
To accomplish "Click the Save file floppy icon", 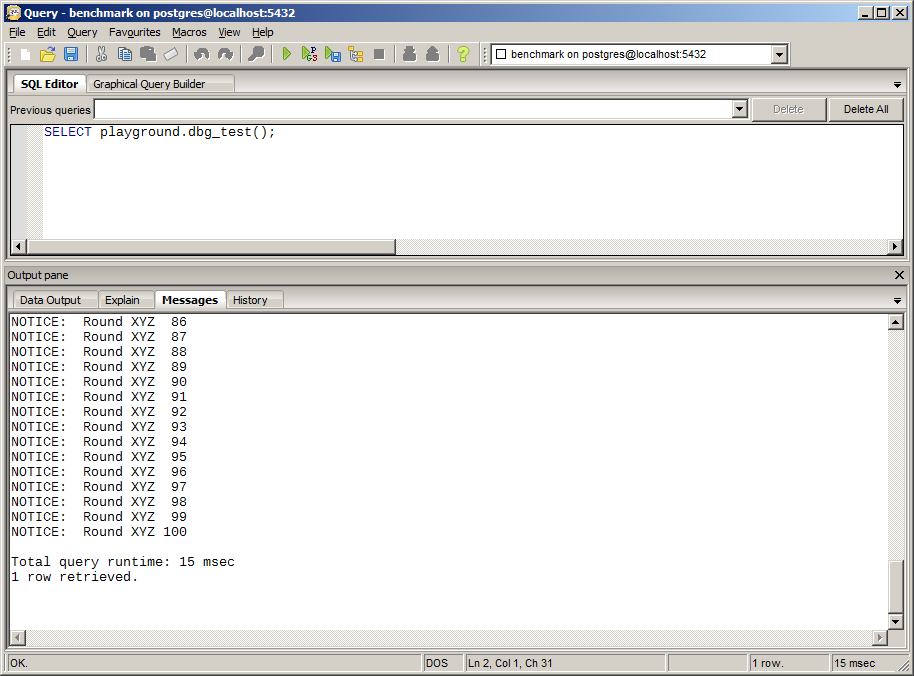I will click(x=71, y=54).
